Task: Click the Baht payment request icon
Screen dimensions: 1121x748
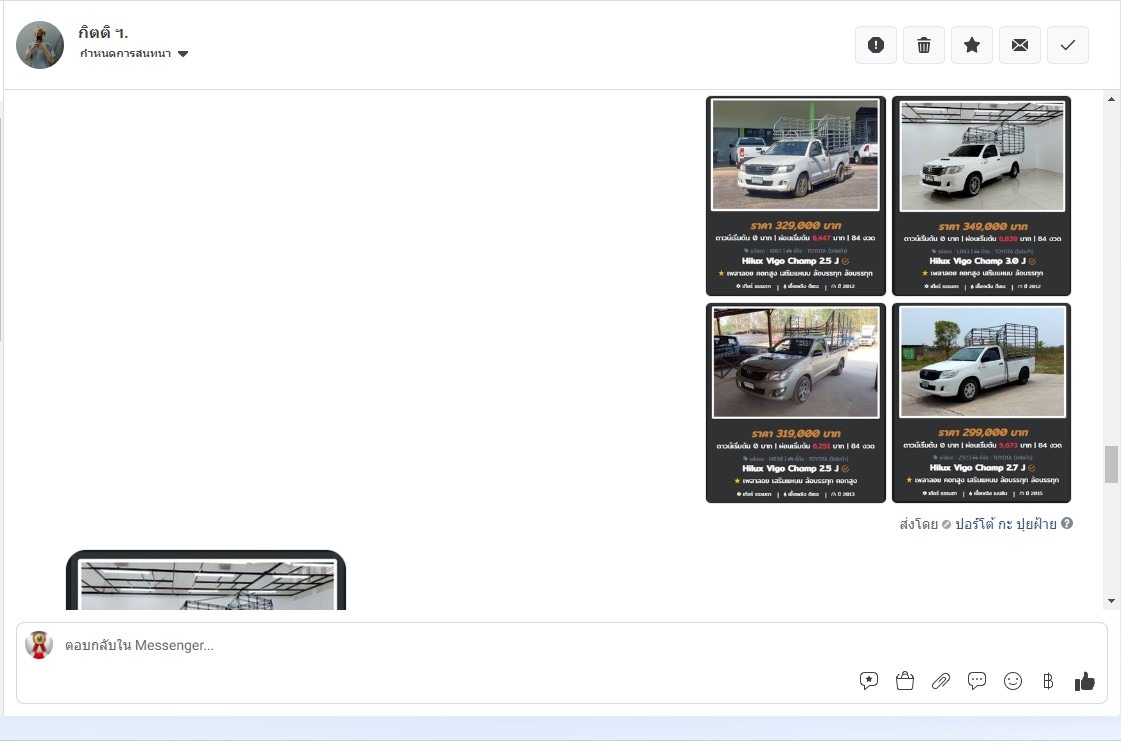Action: pyautogui.click(x=1048, y=681)
